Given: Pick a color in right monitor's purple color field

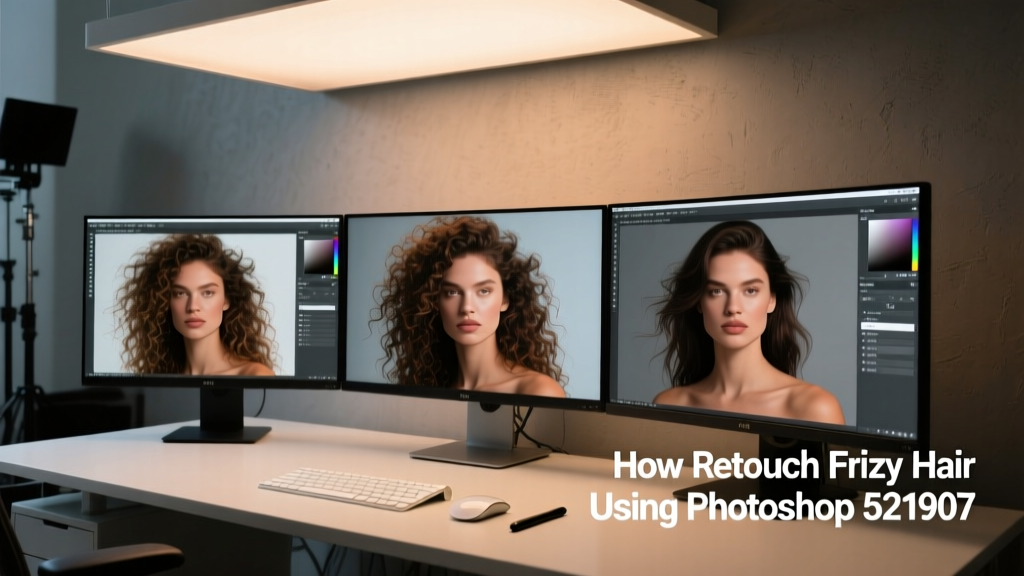Looking at the screenshot, I should [x=889, y=244].
